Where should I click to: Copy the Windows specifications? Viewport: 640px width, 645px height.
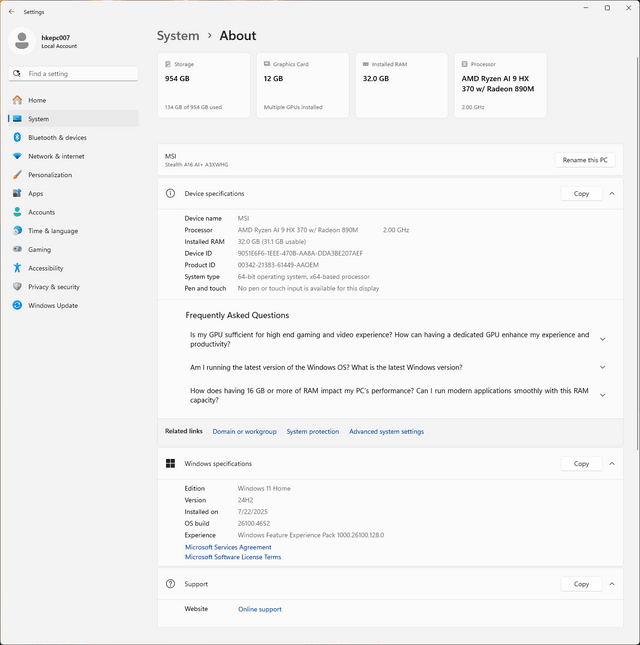pos(582,464)
